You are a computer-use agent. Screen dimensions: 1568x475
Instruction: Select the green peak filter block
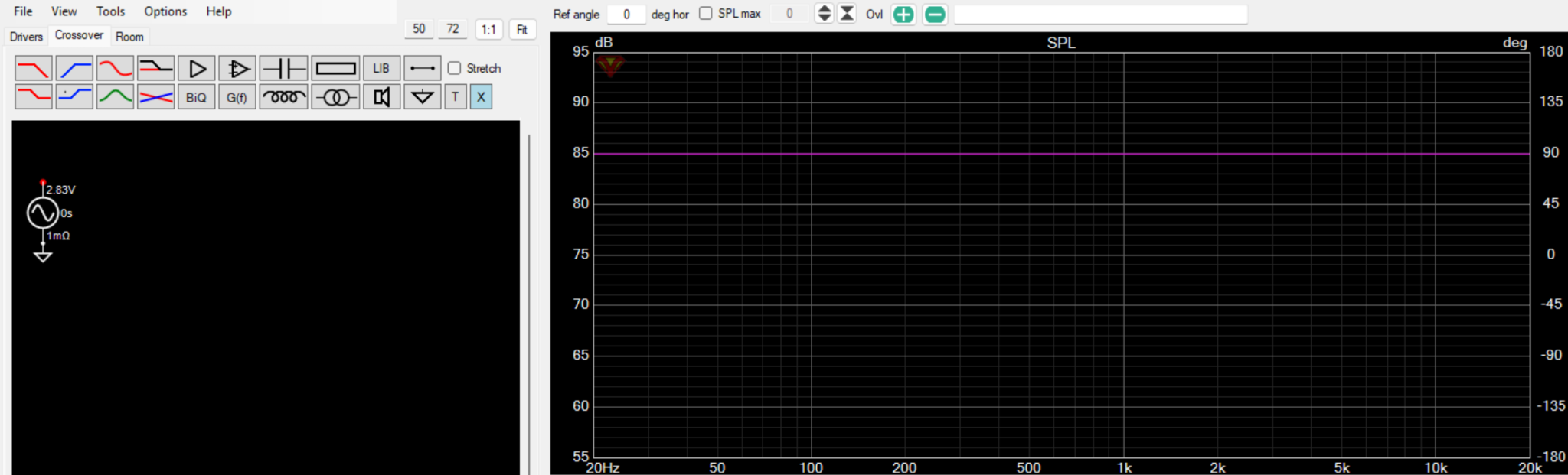click(x=115, y=97)
